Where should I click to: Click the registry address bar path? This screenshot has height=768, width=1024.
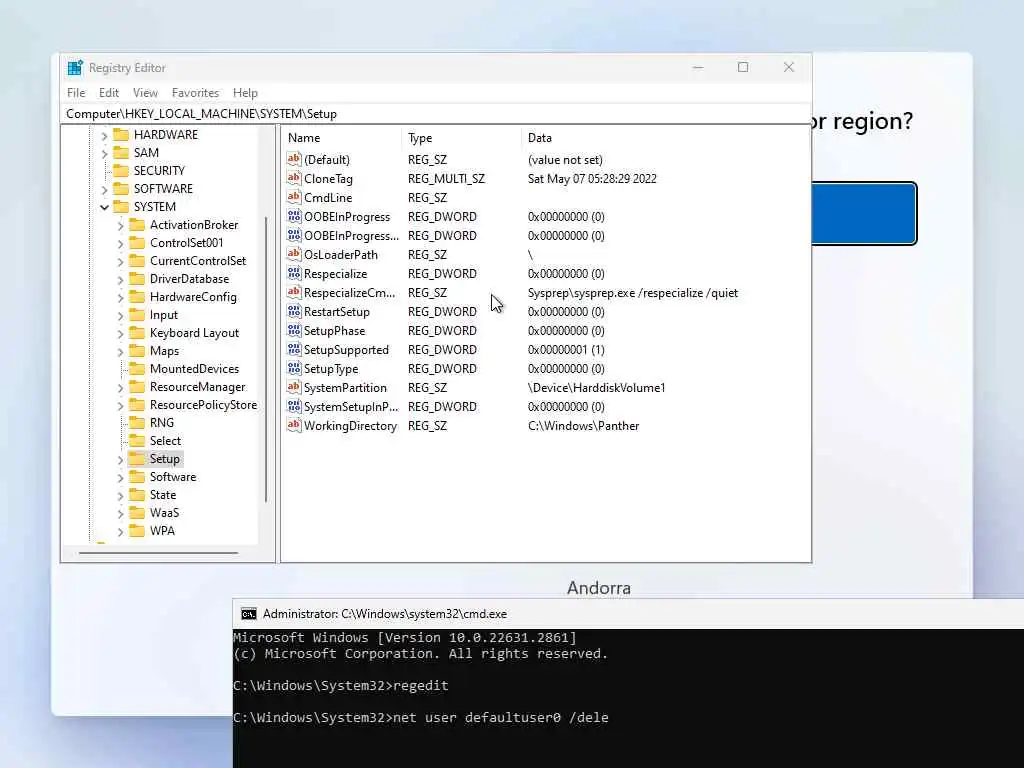[x=201, y=114]
